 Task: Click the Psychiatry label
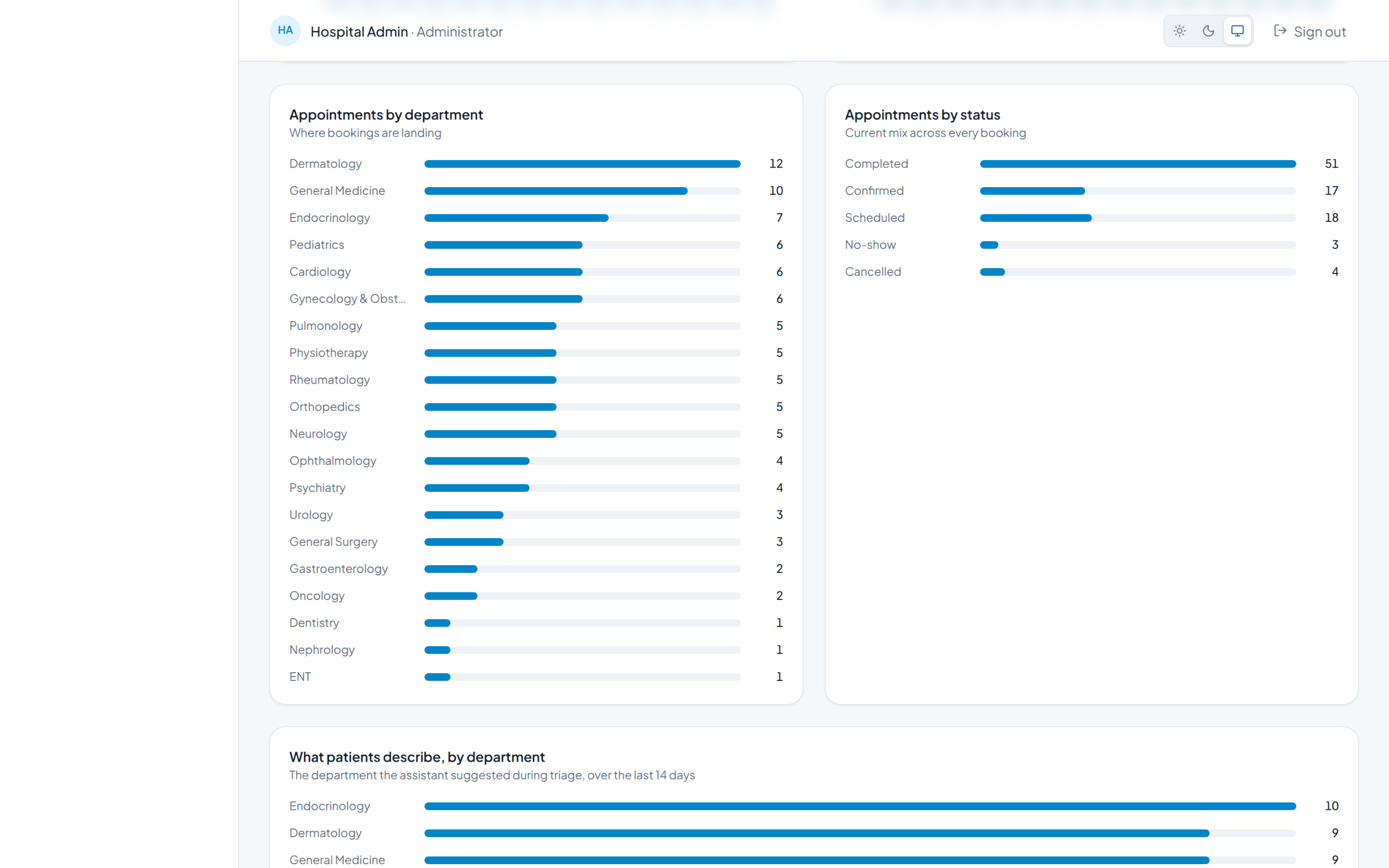click(x=317, y=487)
